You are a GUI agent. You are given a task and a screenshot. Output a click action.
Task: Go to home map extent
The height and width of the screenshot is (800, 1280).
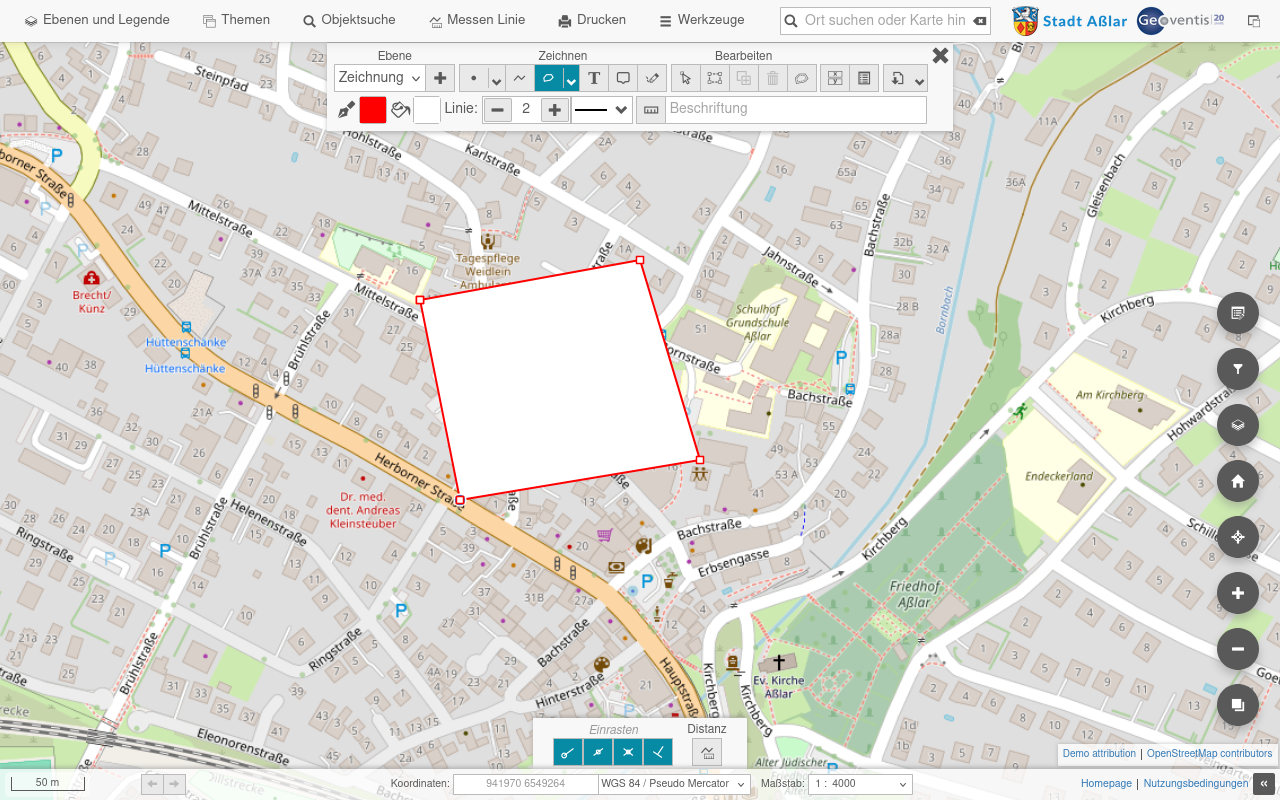pos(1238,481)
